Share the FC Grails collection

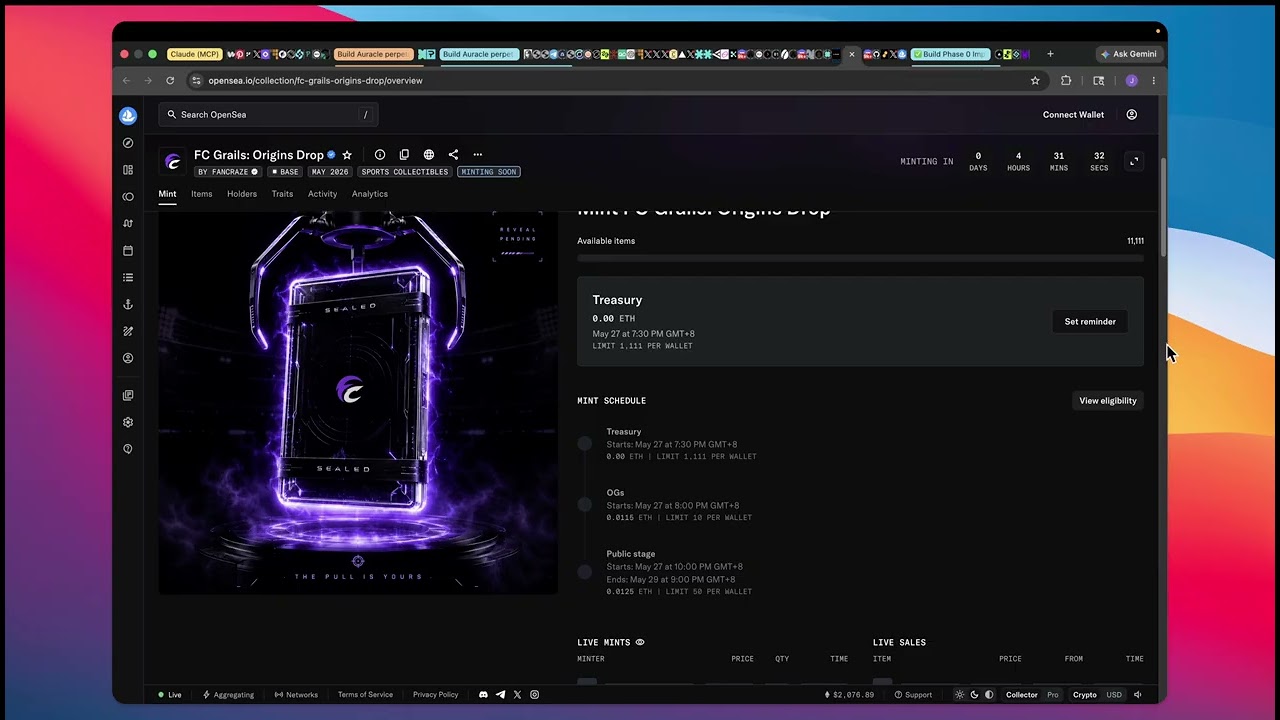point(453,155)
